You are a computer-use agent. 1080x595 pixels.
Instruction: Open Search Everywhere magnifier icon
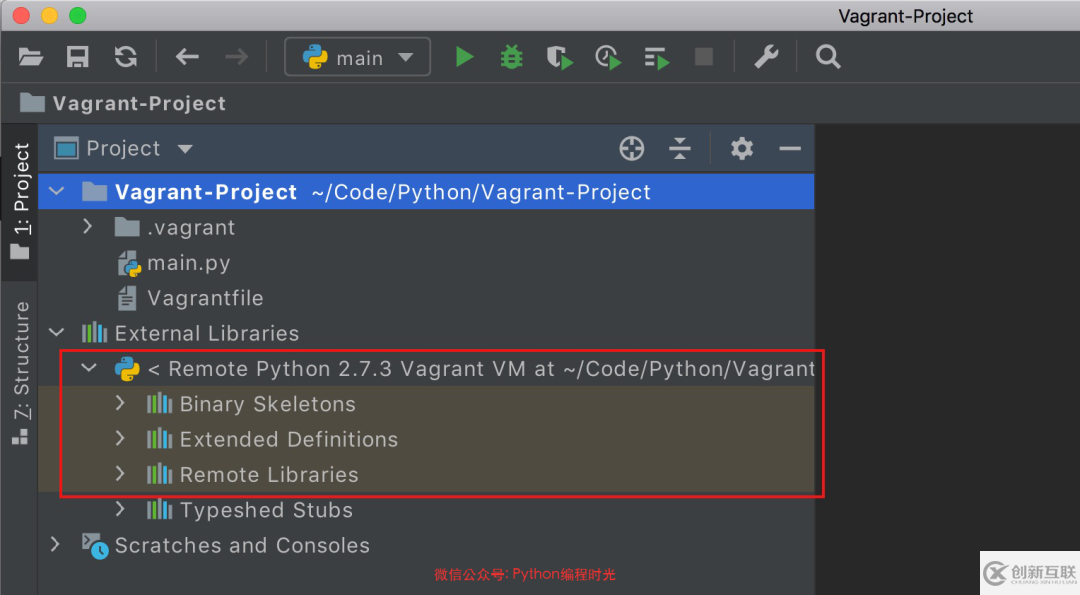828,57
